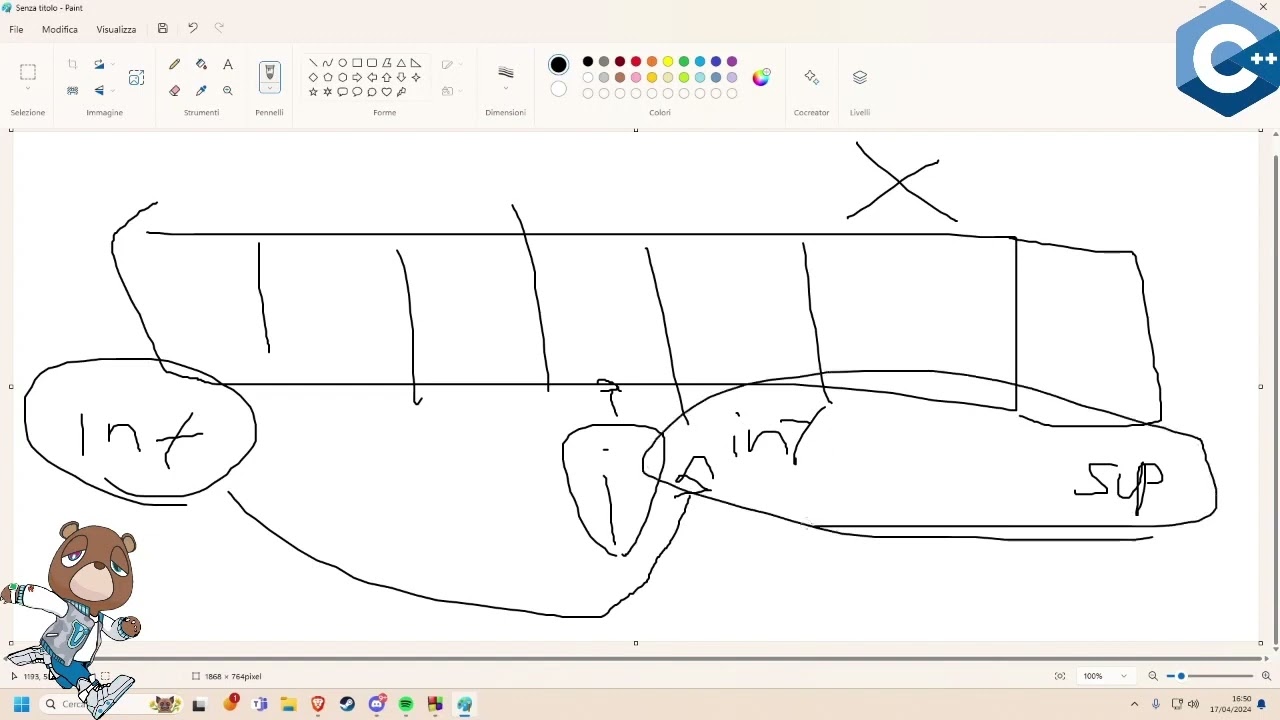Open the Visualizza menu

116,29
